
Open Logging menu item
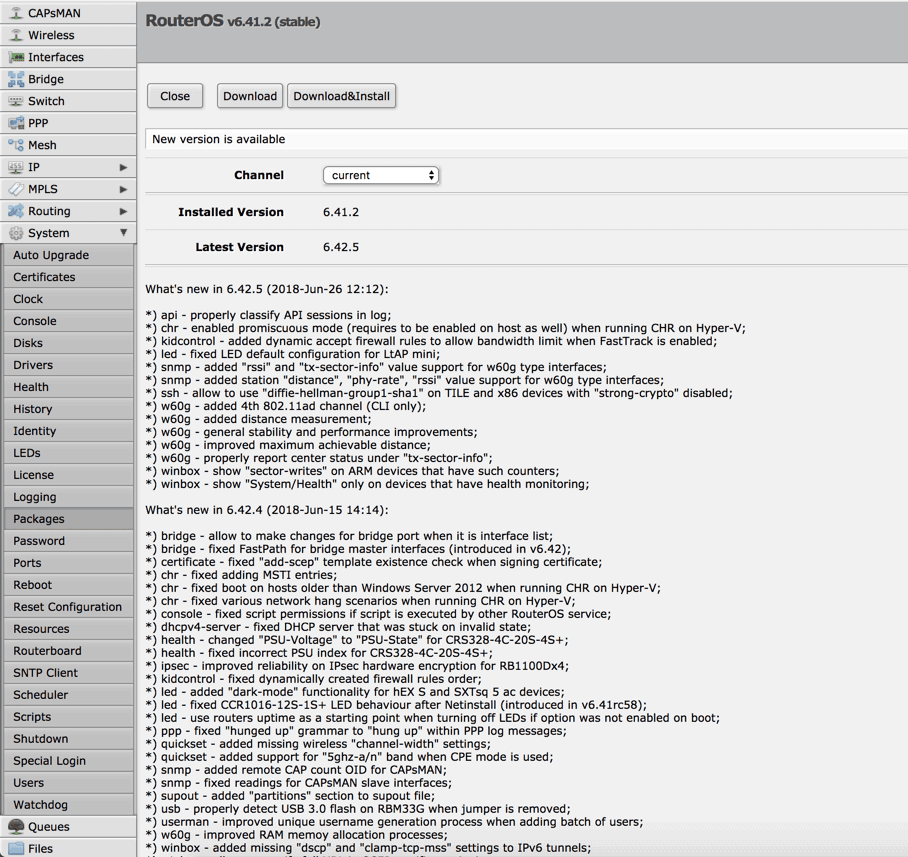point(68,497)
